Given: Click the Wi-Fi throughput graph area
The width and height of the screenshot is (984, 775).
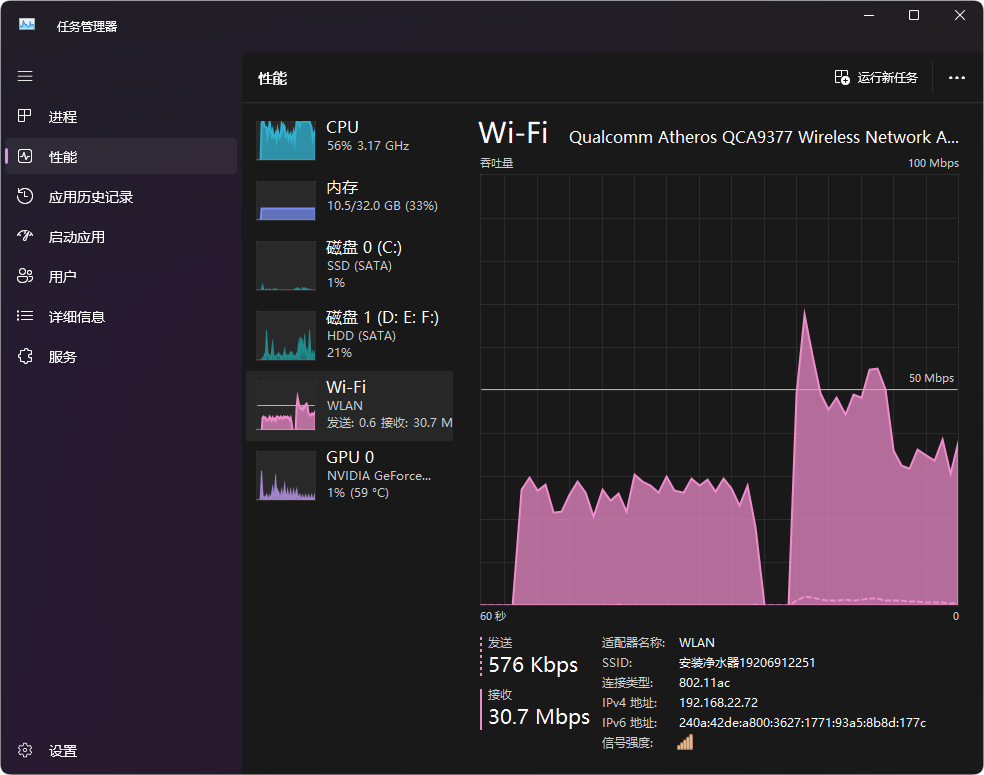Looking at the screenshot, I should [x=719, y=390].
